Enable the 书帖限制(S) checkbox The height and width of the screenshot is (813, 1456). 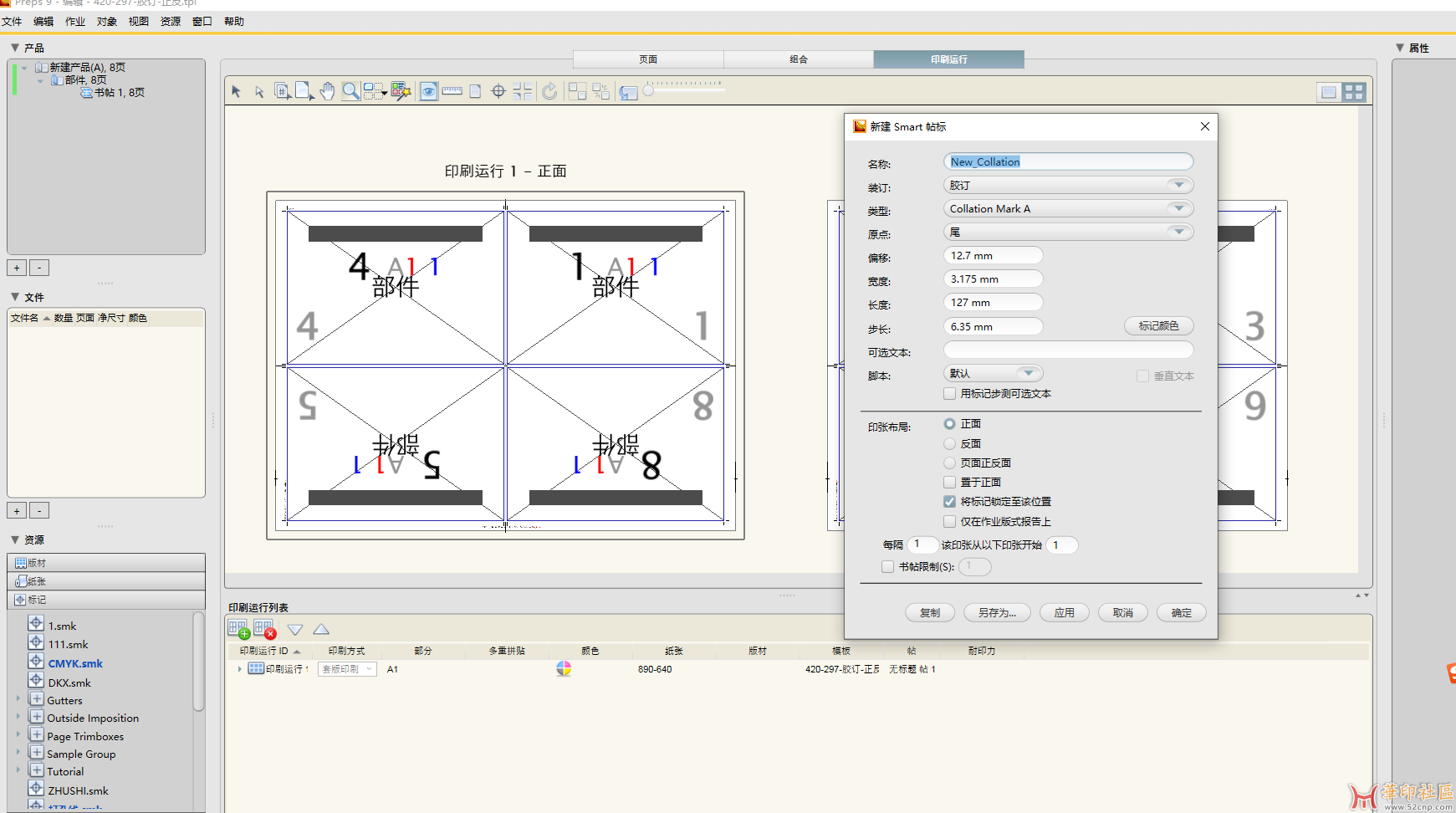pos(887,566)
